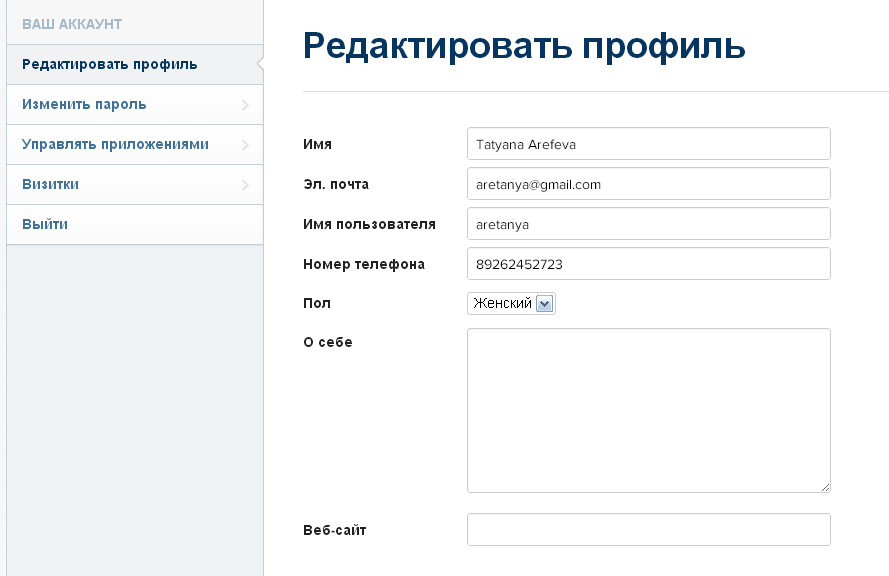This screenshot has height=576, width=889.
Task: Select the Имя пользователя username field
Action: pyautogui.click(x=649, y=224)
